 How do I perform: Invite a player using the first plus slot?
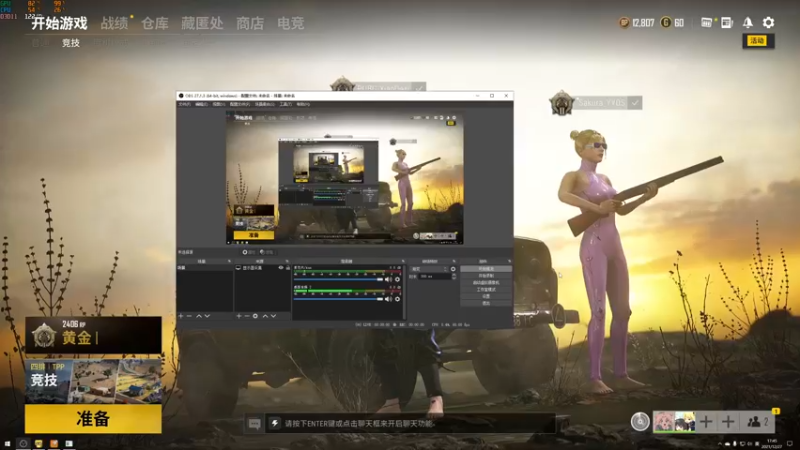pyautogui.click(x=706, y=422)
